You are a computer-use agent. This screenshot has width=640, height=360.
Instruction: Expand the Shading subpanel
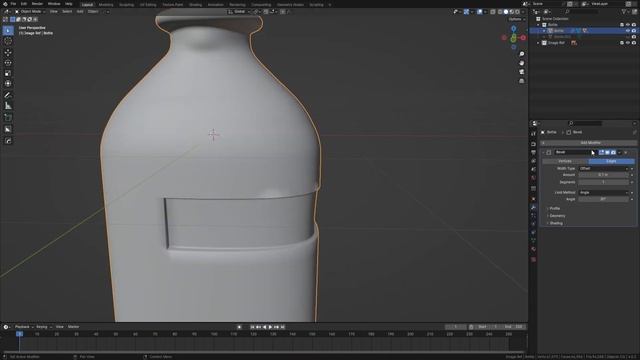555,223
